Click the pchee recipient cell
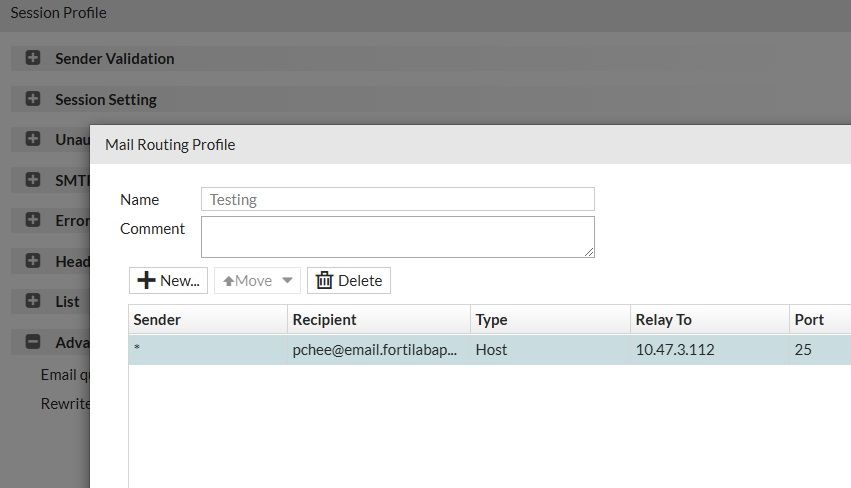Image resolution: width=851 pixels, height=488 pixels. pyautogui.click(x=375, y=350)
